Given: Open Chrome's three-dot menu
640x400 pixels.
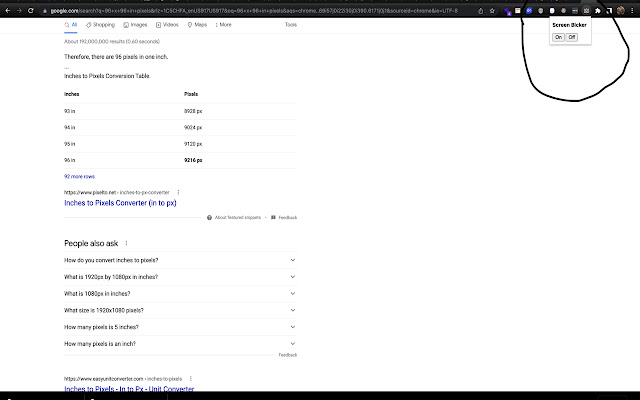Looking at the screenshot, I should [x=632, y=11].
